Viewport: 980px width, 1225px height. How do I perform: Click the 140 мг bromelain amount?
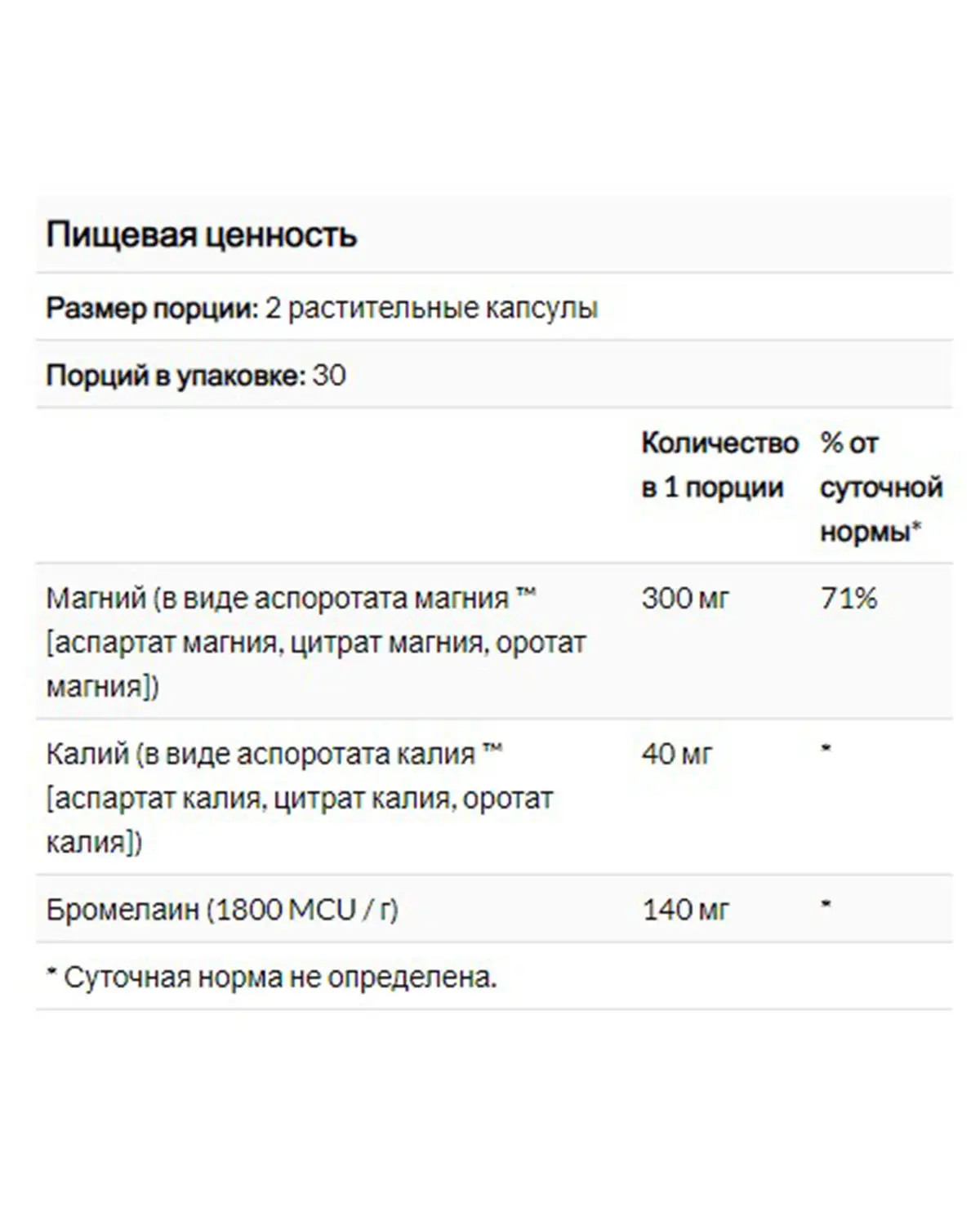click(685, 910)
